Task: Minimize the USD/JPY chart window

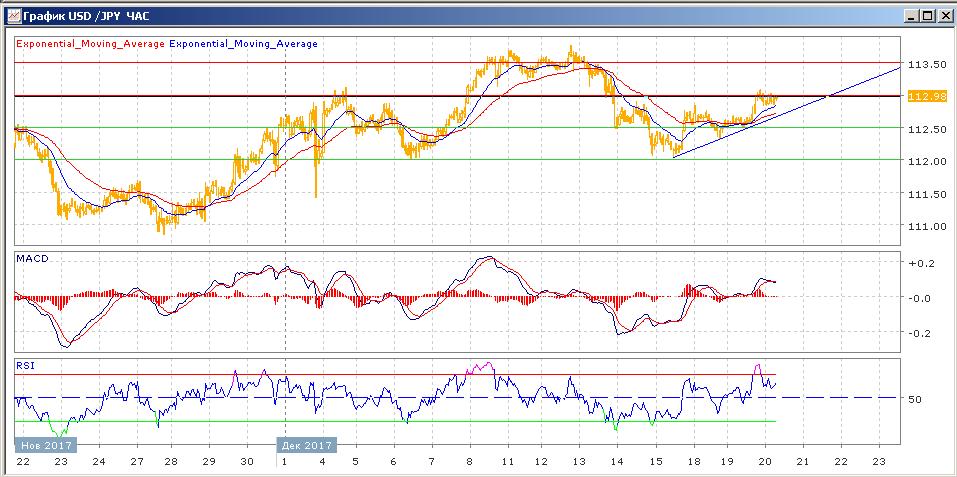Action: tap(911, 16)
